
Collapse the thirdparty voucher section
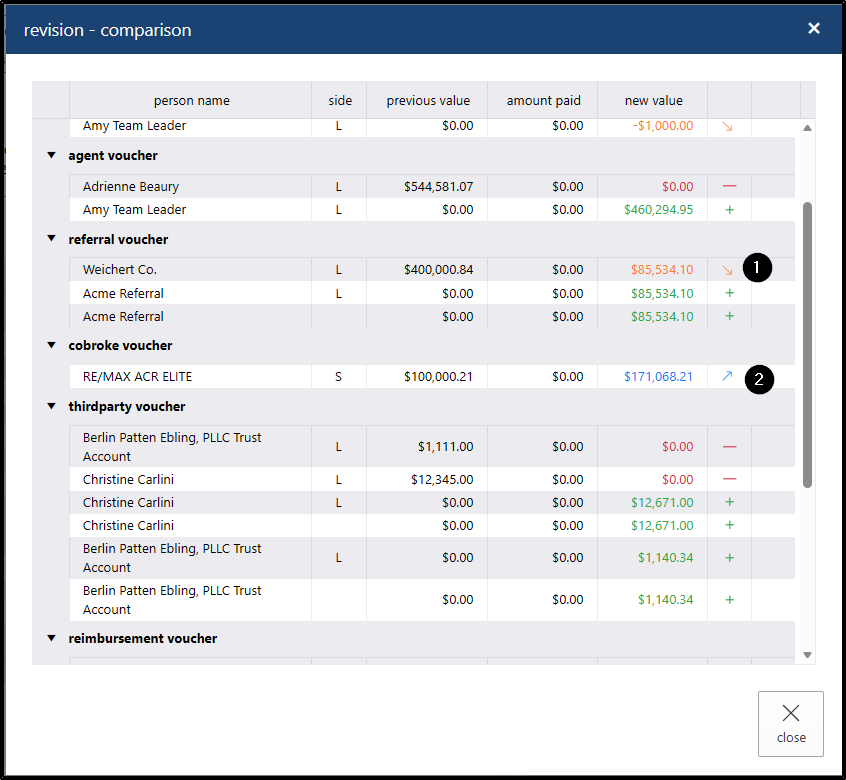(x=51, y=407)
